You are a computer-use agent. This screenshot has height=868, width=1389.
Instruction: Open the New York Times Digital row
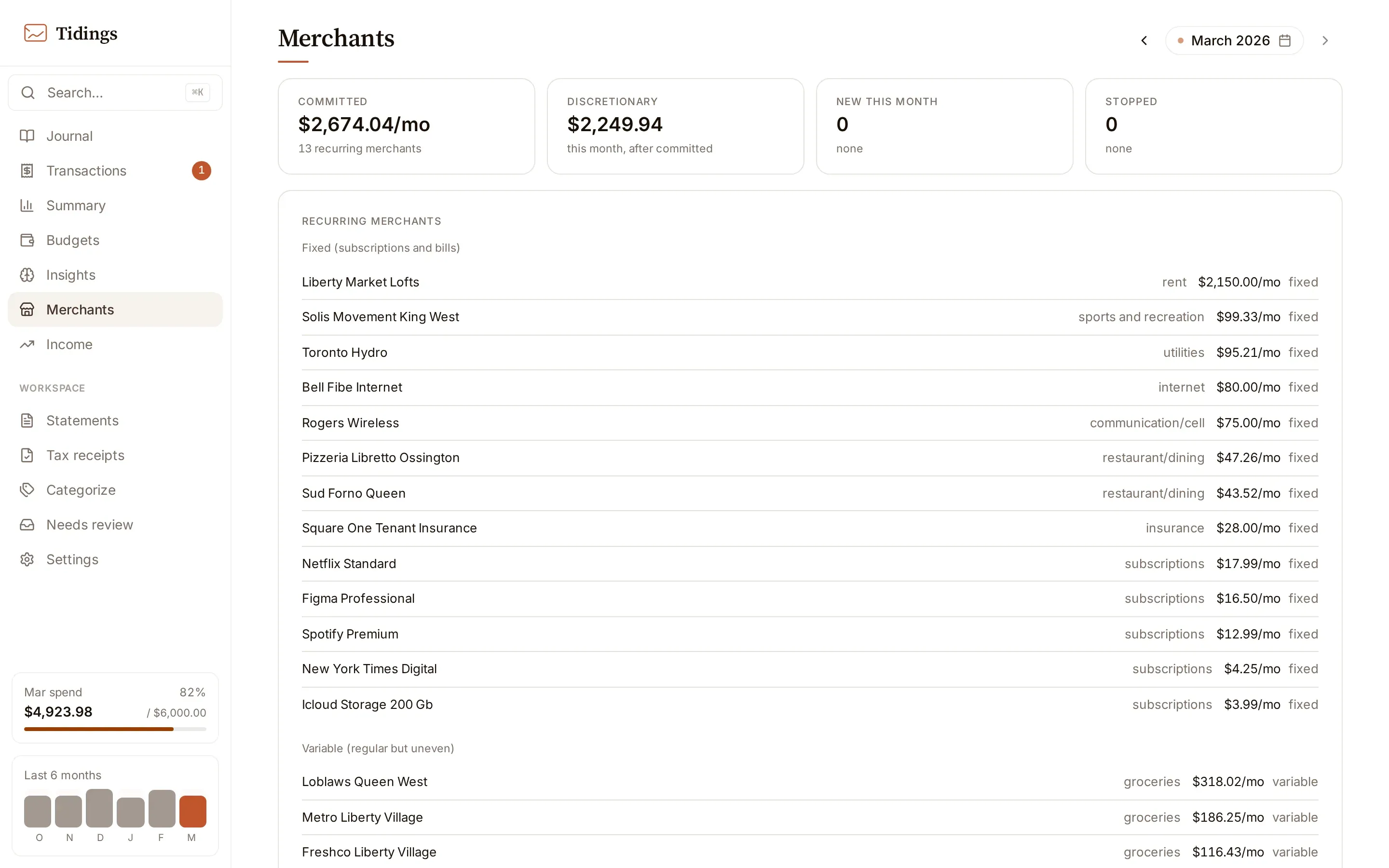[810, 669]
